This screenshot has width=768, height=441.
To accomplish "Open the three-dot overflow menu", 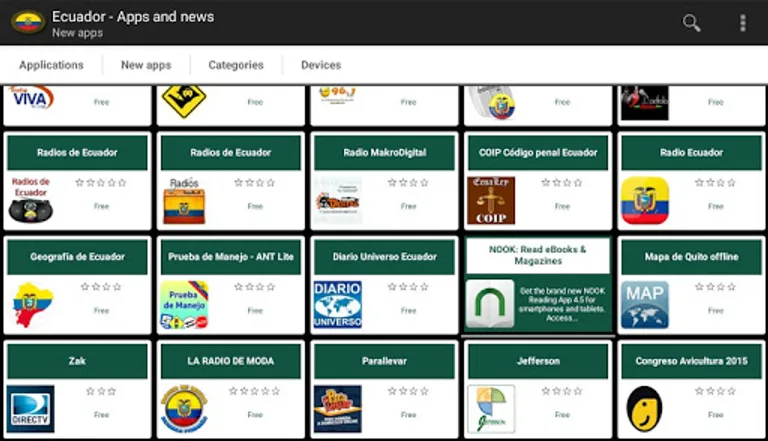I will click(x=743, y=23).
